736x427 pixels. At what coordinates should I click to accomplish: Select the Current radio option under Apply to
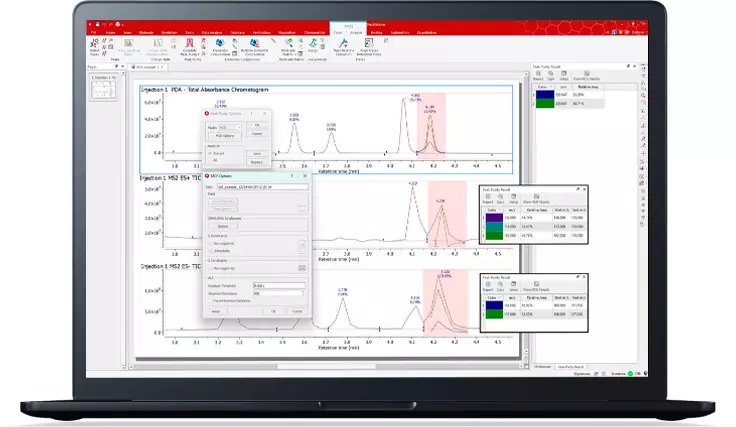point(210,153)
